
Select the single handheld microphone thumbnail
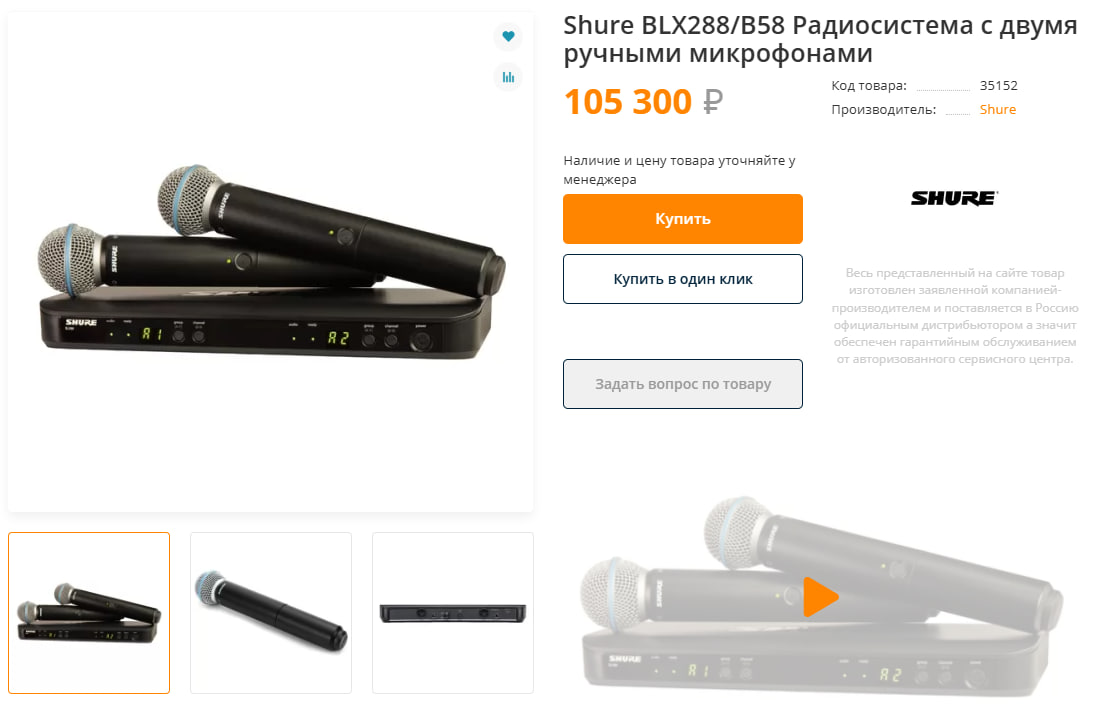pos(271,613)
